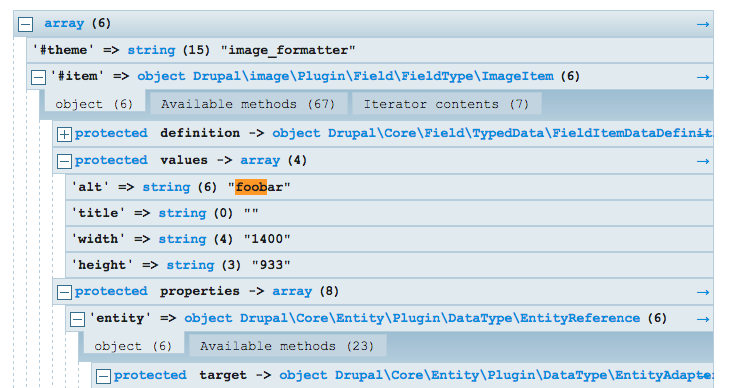The image size is (734, 388).
Task: Click the arrow icon on values row
Action: coord(703,161)
